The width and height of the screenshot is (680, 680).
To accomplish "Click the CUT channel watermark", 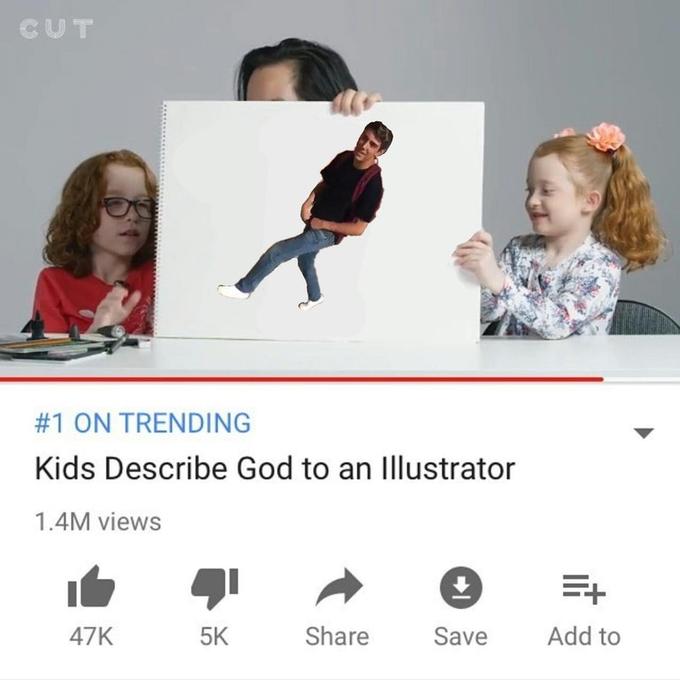I will point(56,29).
